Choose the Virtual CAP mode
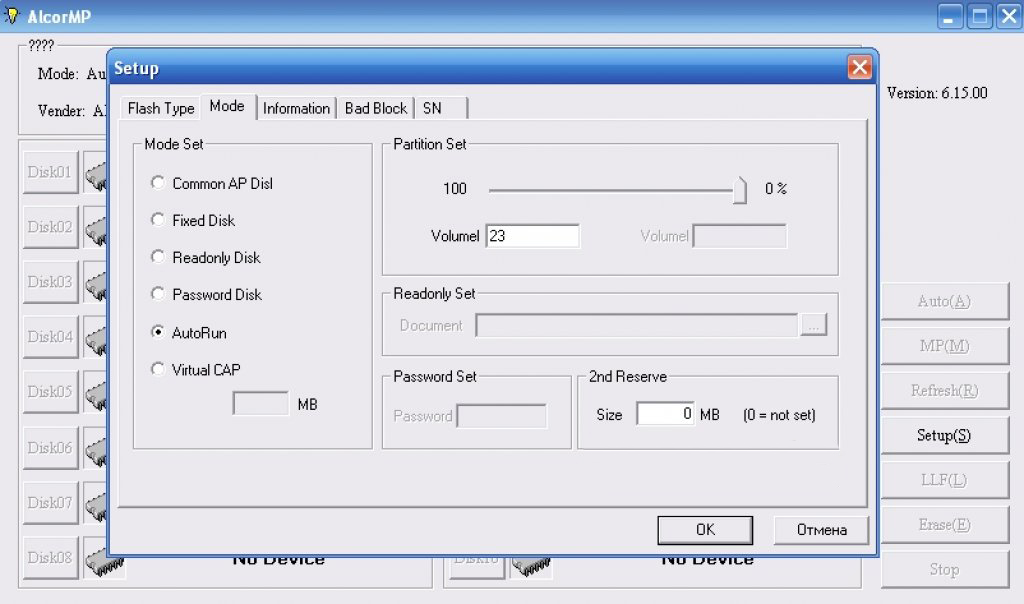Viewport: 1024px width, 604px height. 157,370
